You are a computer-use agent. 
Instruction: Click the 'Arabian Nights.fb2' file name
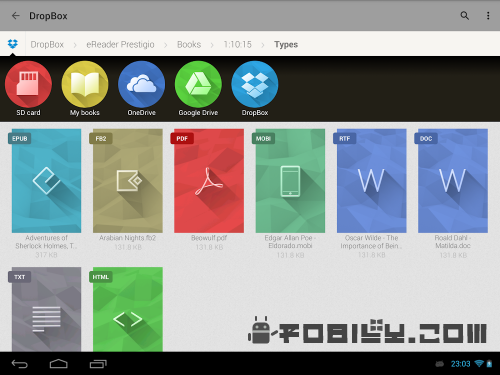coord(128,238)
